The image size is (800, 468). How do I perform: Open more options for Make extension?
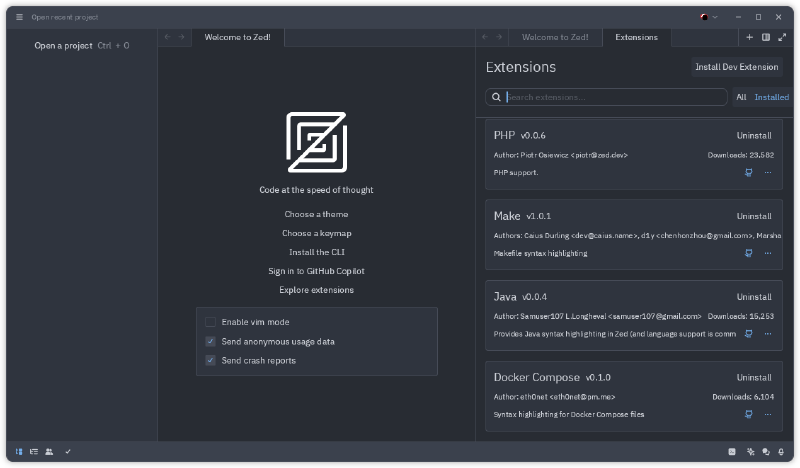pos(768,253)
